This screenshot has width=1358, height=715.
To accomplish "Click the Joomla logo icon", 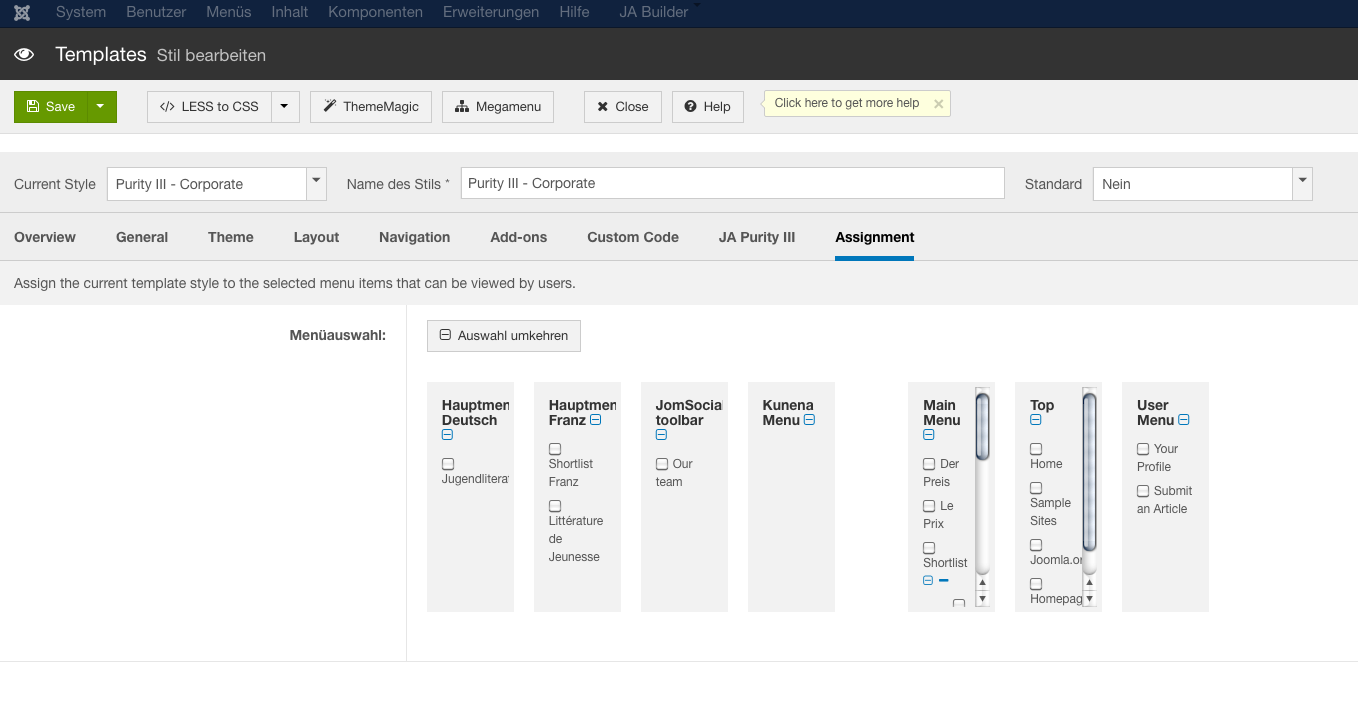I will point(22,13).
